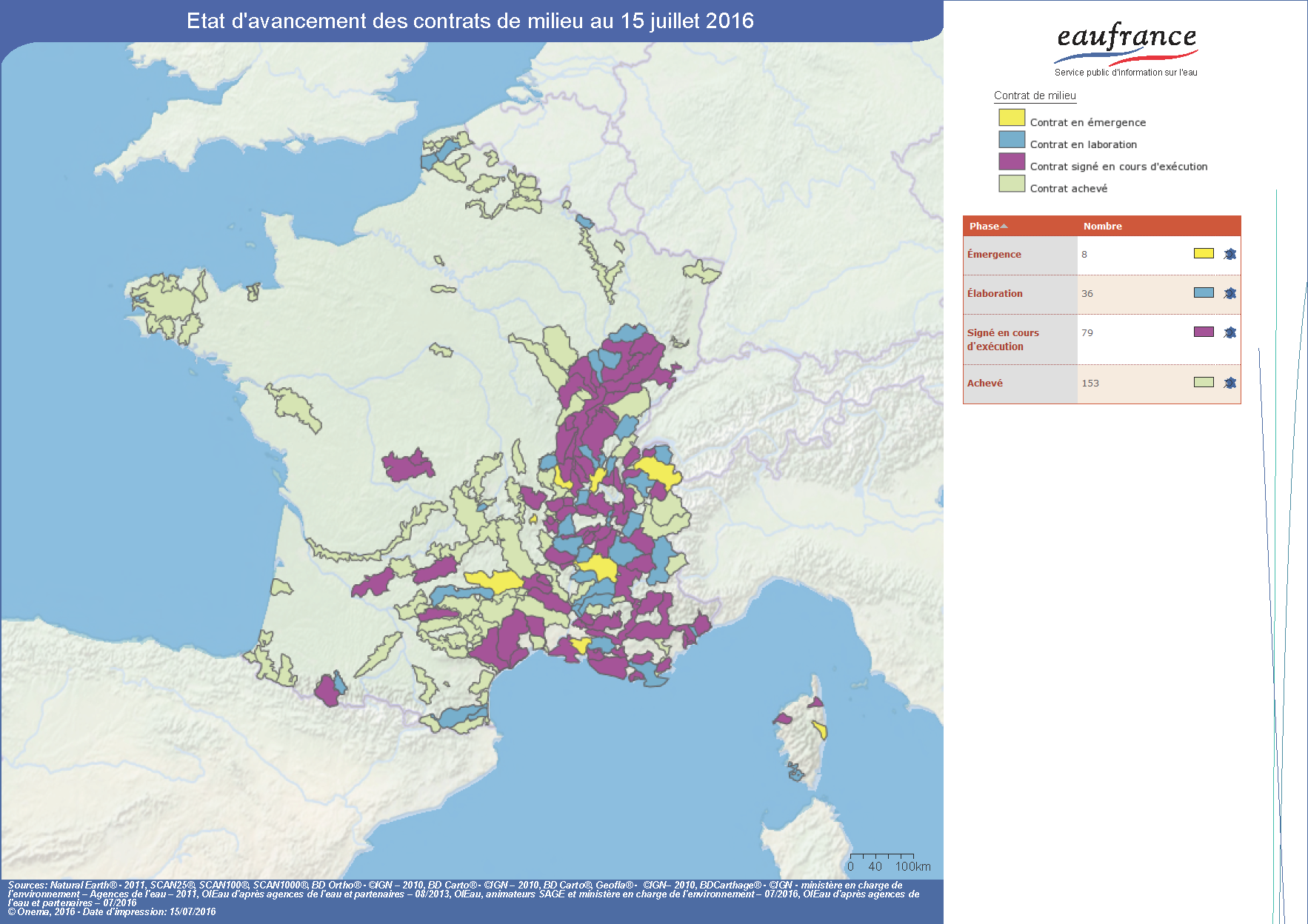The image size is (1308, 924).
Task: Click the value 36 in the Nombre column
Action: pyautogui.click(x=1087, y=293)
